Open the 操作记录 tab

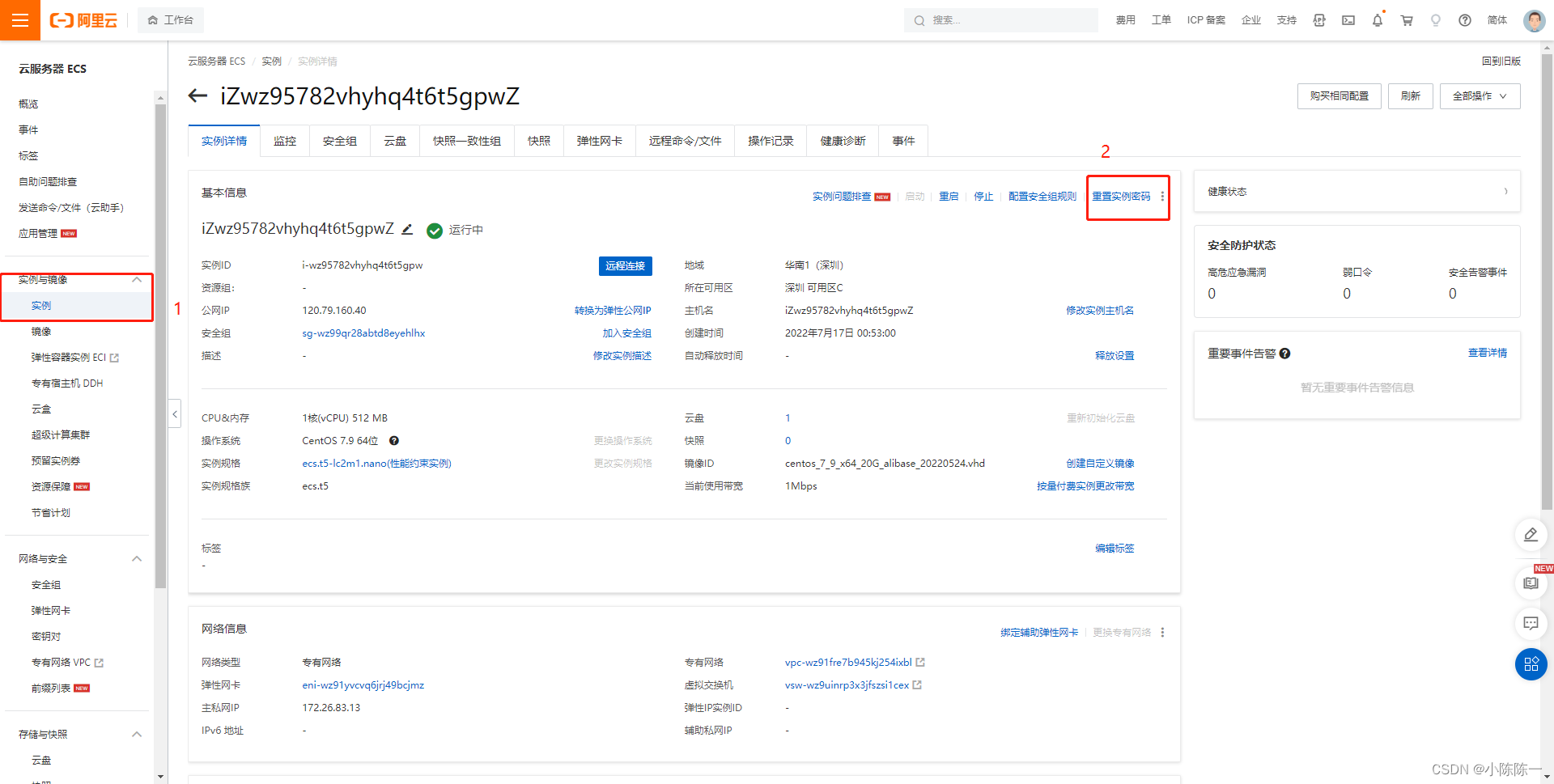pos(771,141)
